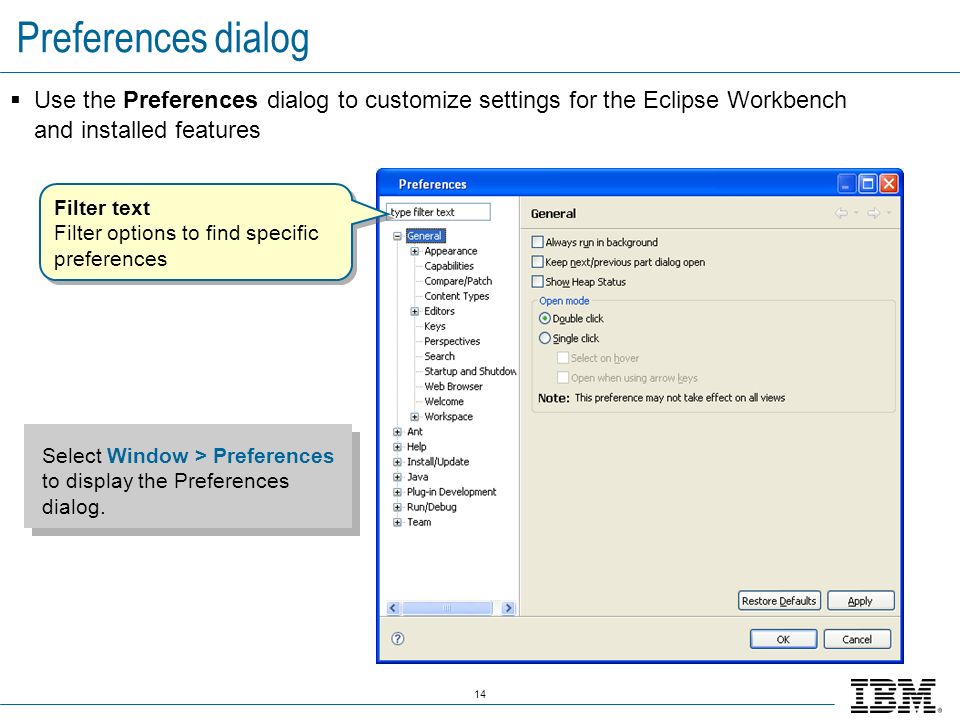Select Run/Debug in the tree
This screenshot has height=720, width=960.
(x=432, y=507)
